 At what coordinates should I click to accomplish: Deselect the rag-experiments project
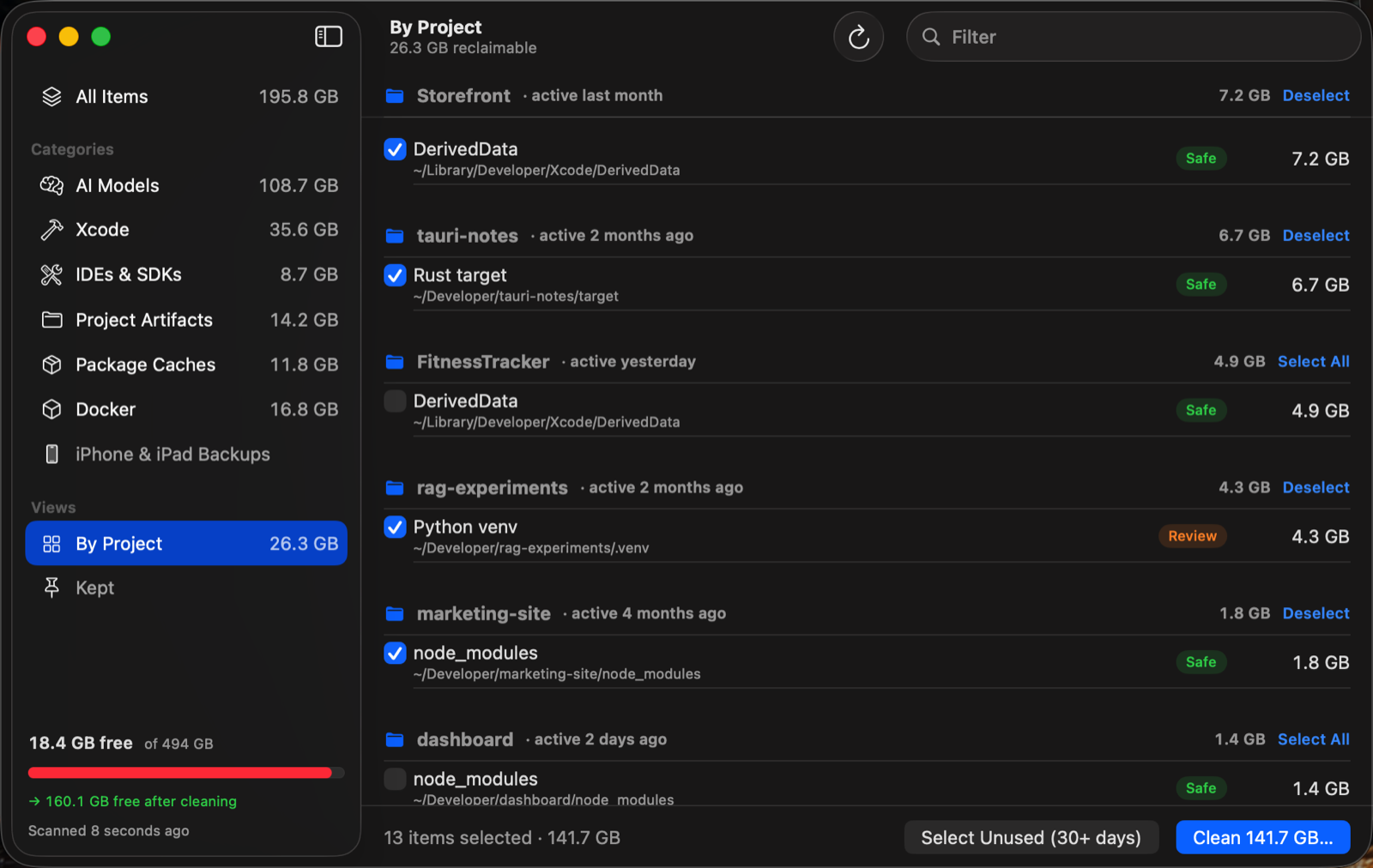pos(1316,487)
